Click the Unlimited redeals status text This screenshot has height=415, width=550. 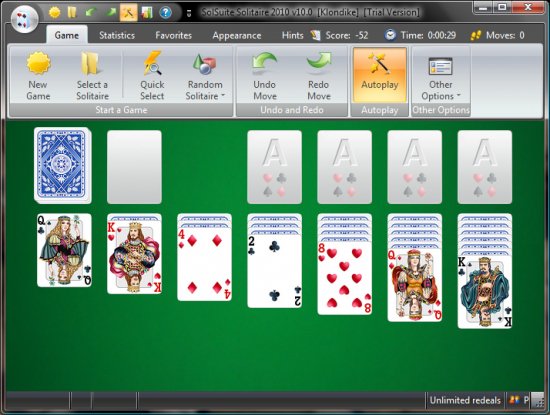click(x=465, y=400)
